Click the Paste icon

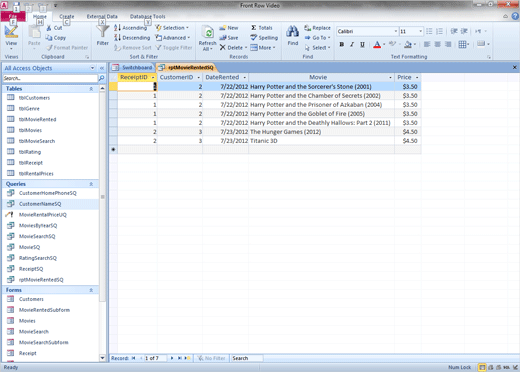pyautogui.click(x=34, y=33)
